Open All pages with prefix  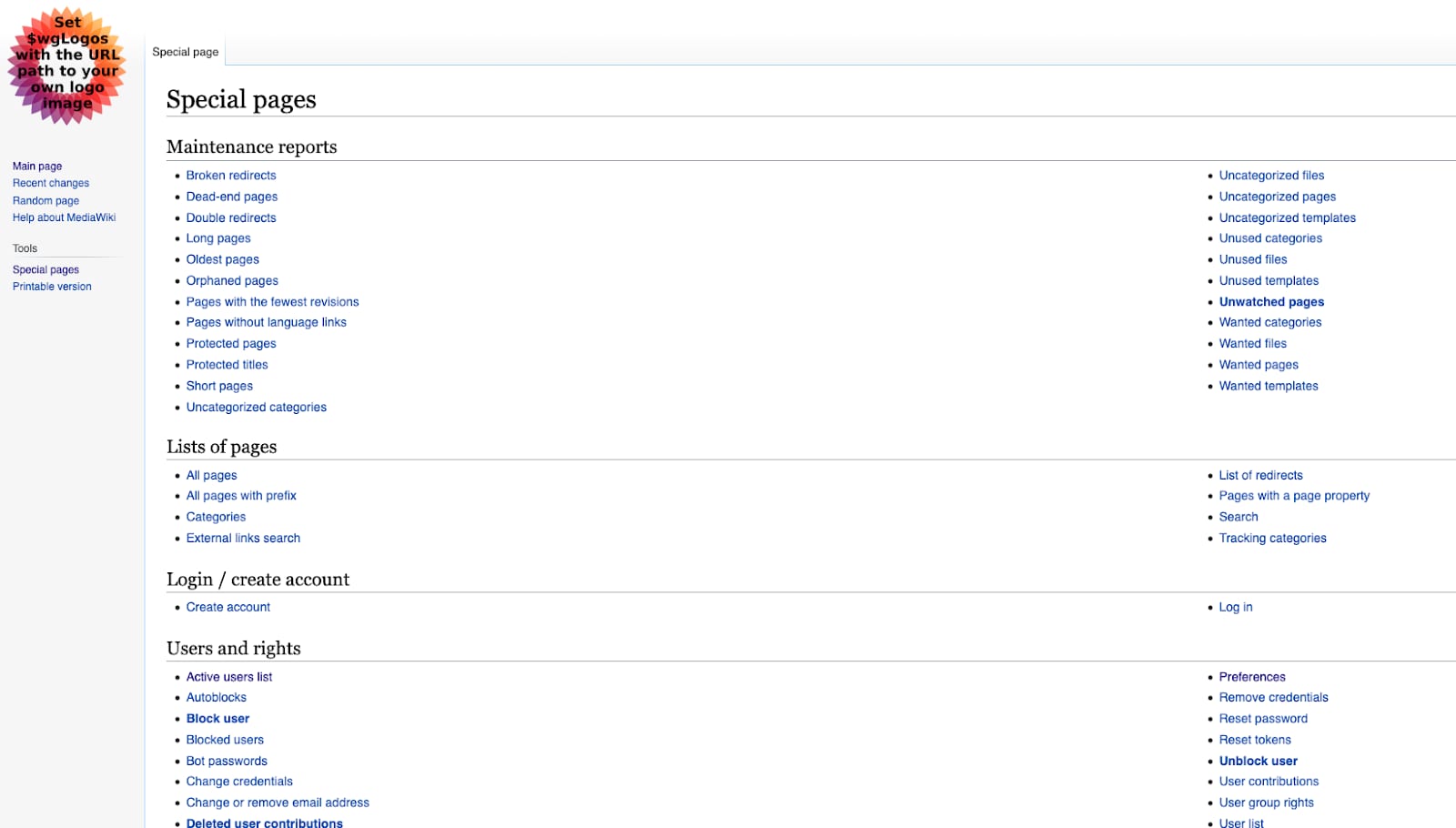tap(241, 495)
